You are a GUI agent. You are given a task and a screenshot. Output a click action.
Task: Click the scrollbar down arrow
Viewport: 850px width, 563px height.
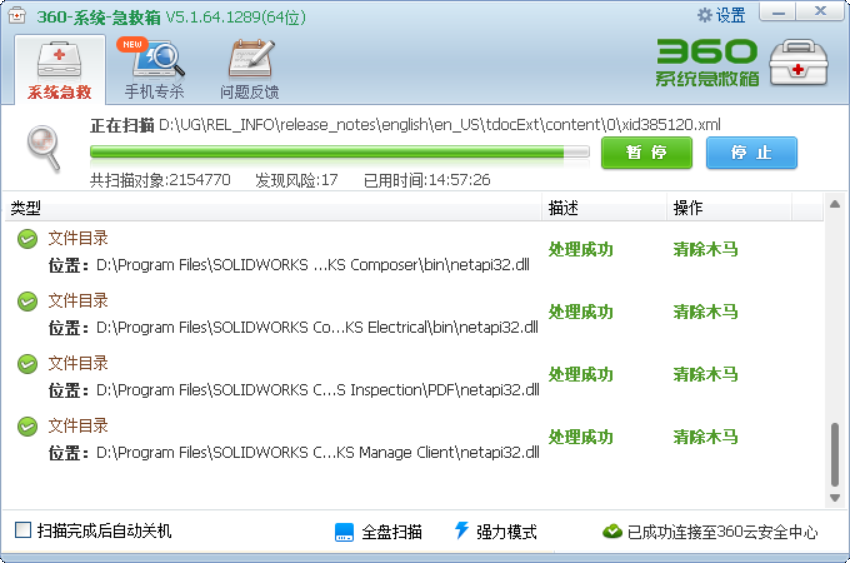[835, 498]
